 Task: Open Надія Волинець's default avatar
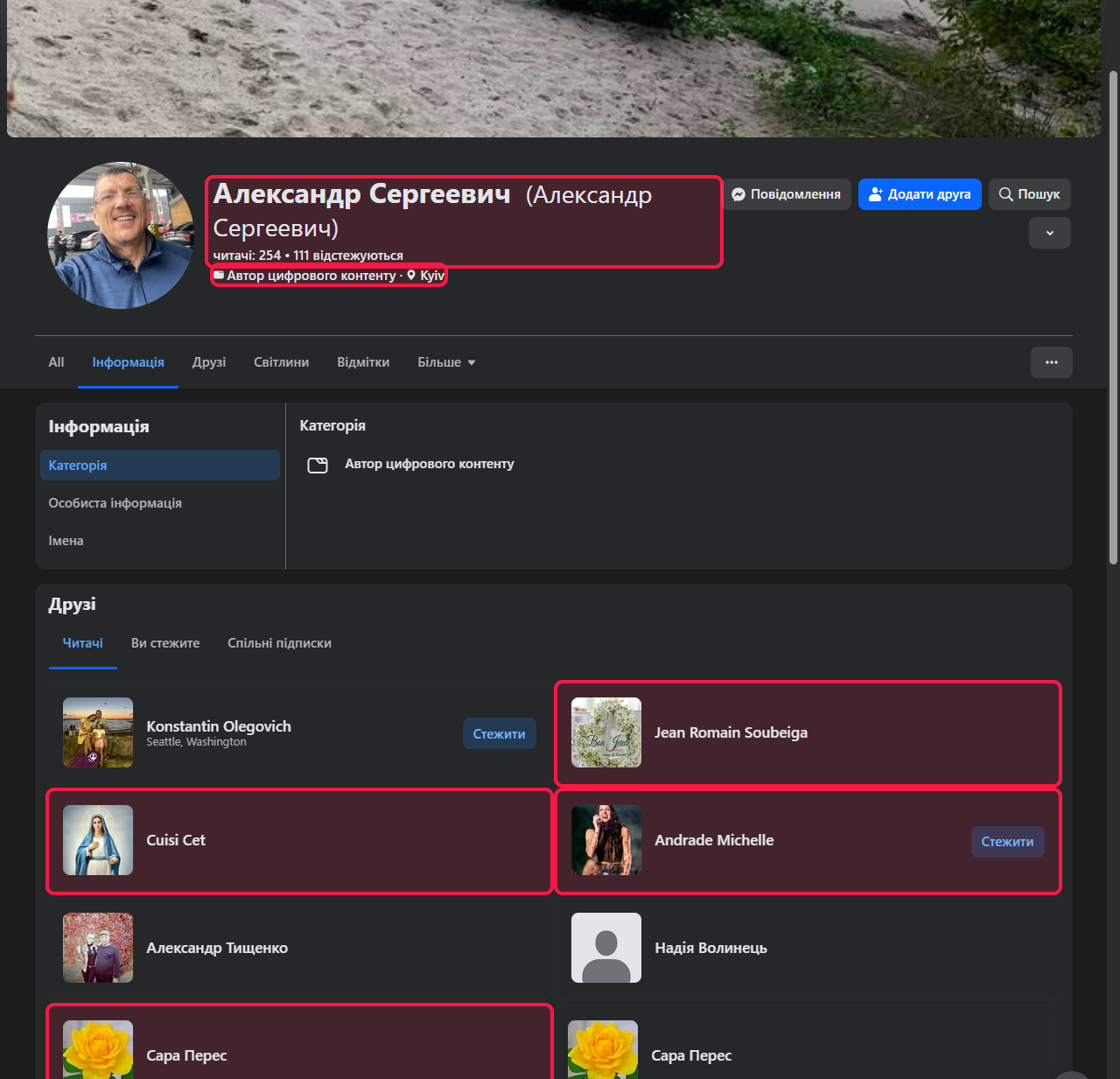606,948
